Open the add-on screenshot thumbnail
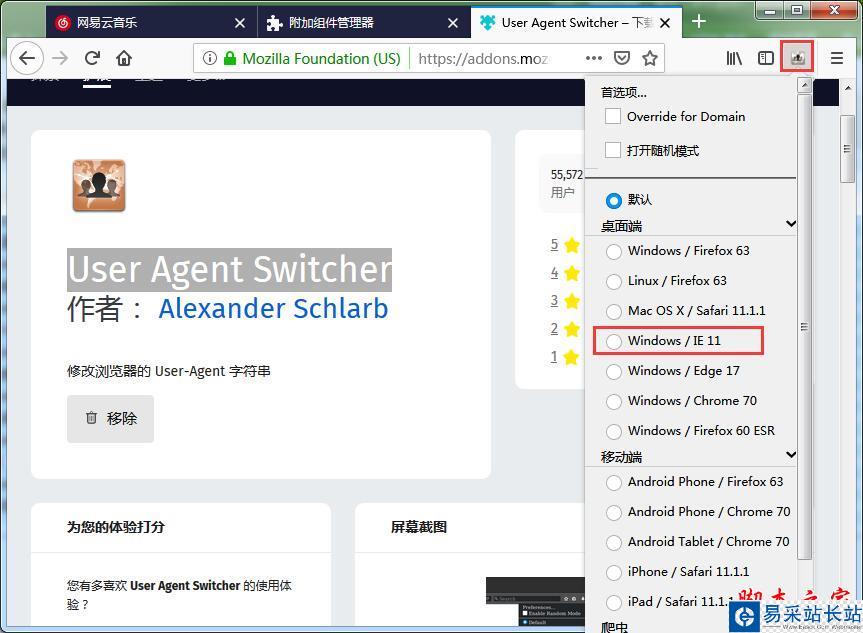 tap(535, 601)
